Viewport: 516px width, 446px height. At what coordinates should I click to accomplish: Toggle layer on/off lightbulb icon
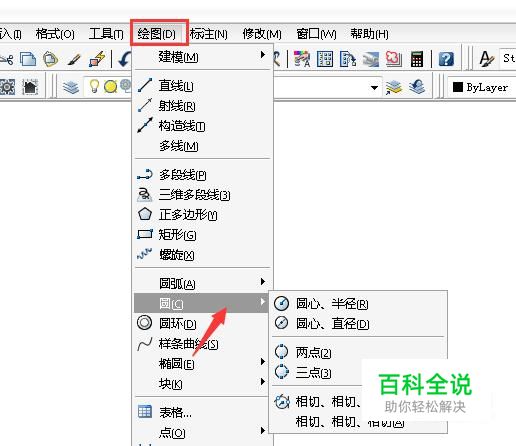(94, 86)
